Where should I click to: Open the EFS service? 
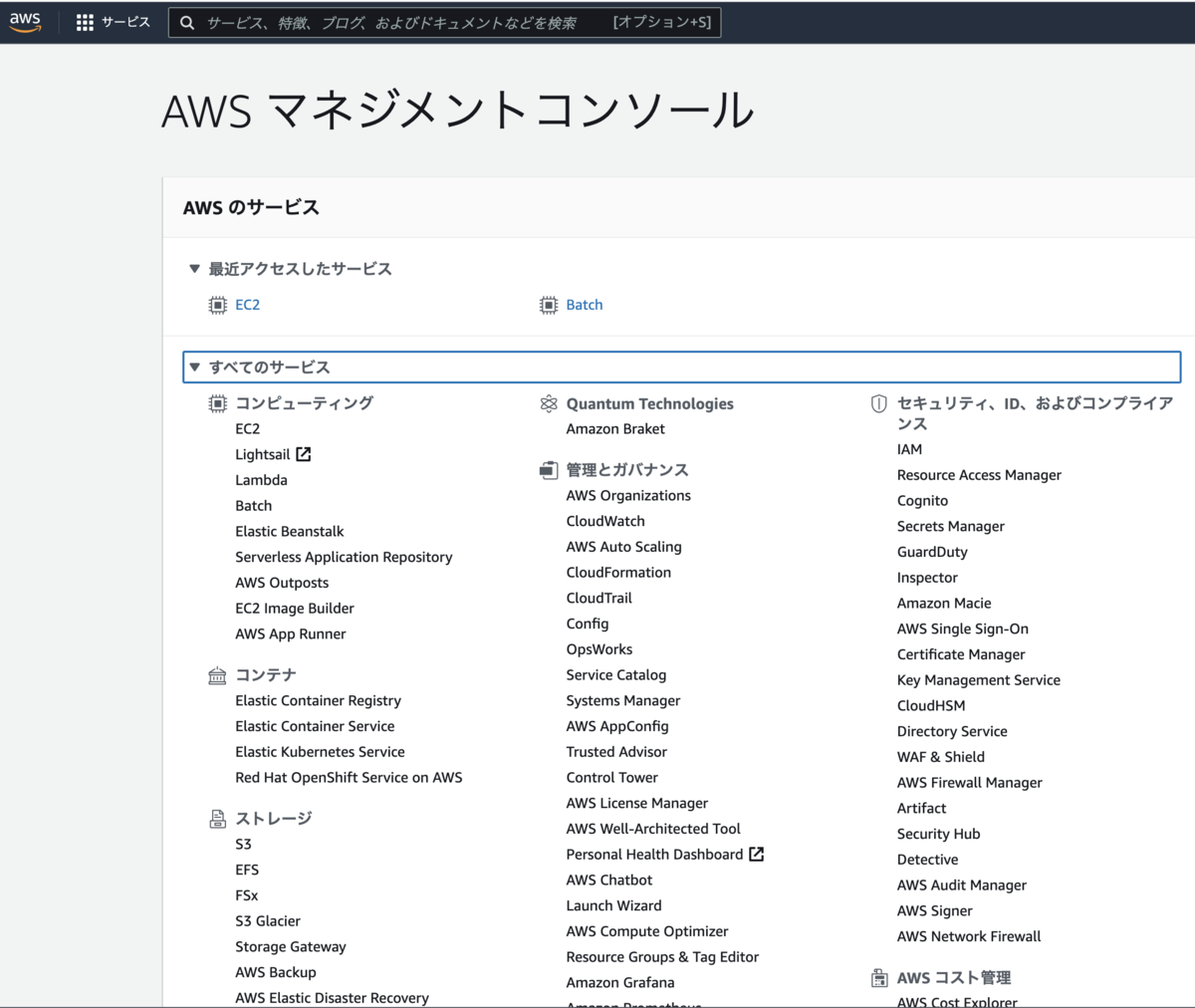[247, 871]
